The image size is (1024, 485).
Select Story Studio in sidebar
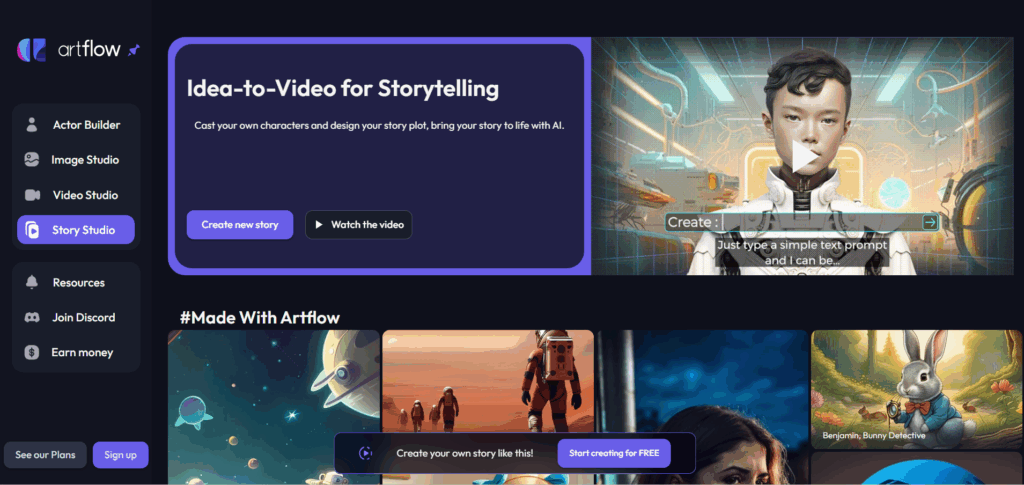[76, 230]
